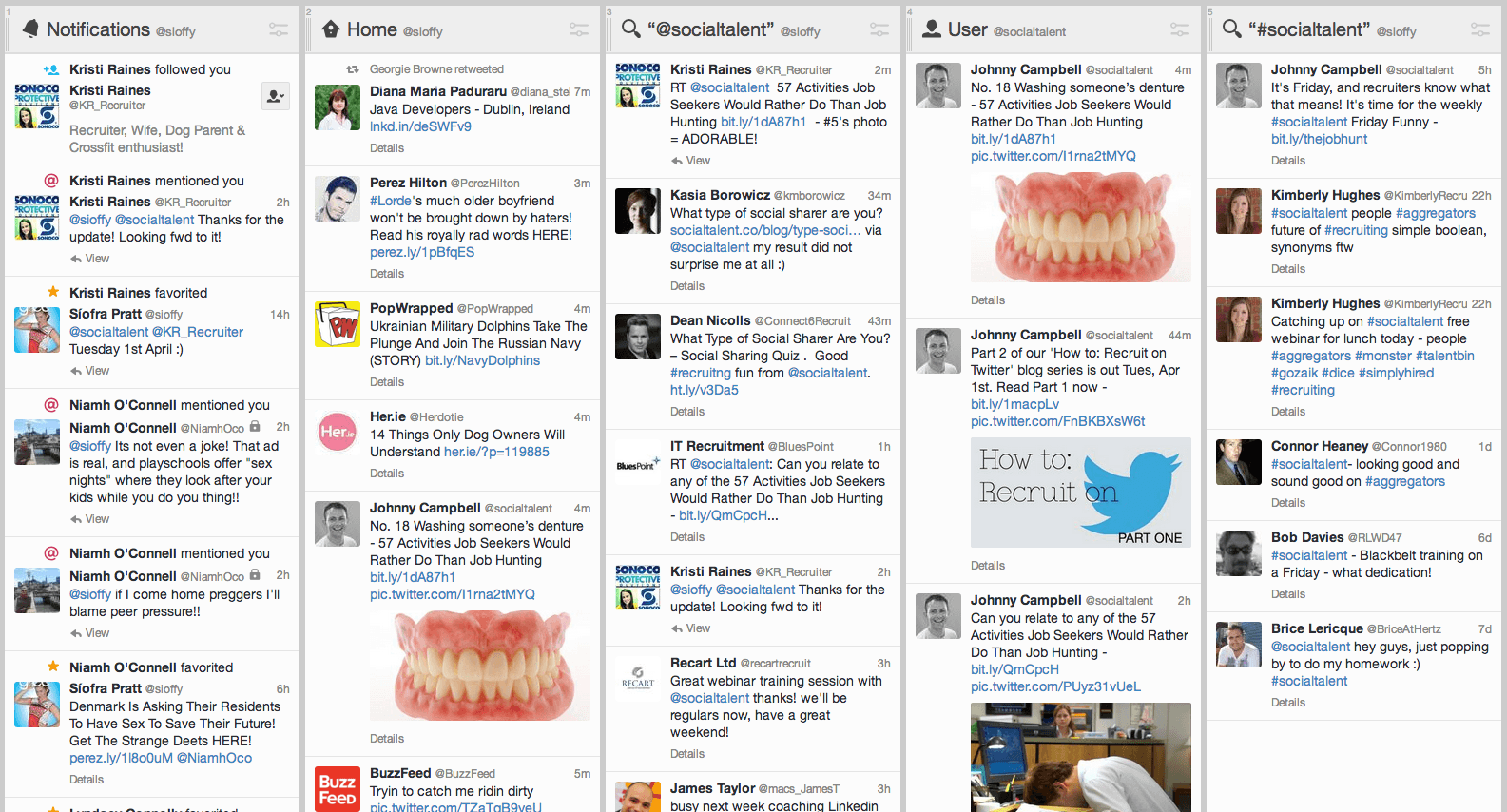Click Details under PopWrapped tweet
Image resolution: width=1507 pixels, height=812 pixels.
pos(387,382)
